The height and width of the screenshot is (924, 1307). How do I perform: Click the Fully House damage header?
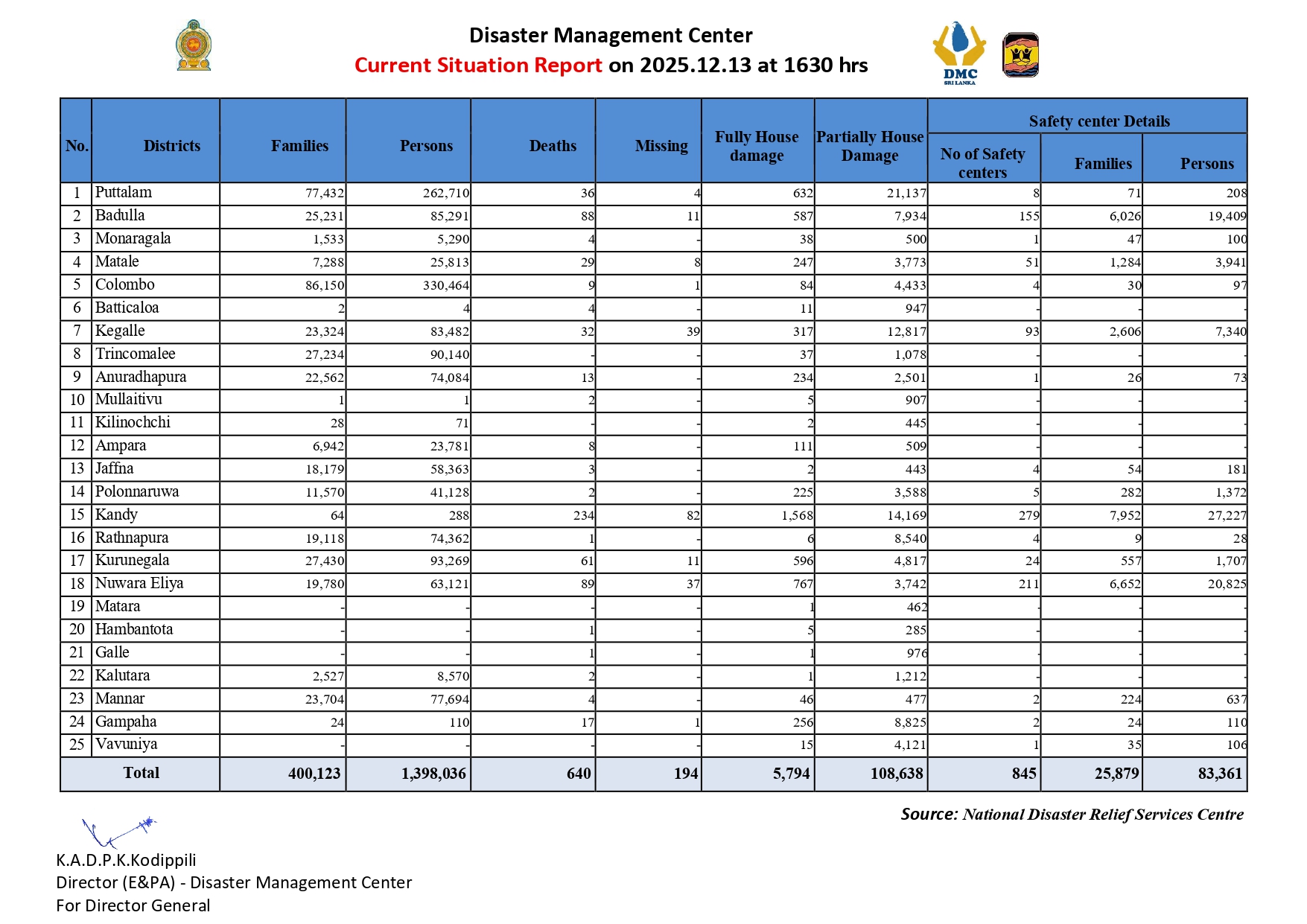[x=757, y=146]
